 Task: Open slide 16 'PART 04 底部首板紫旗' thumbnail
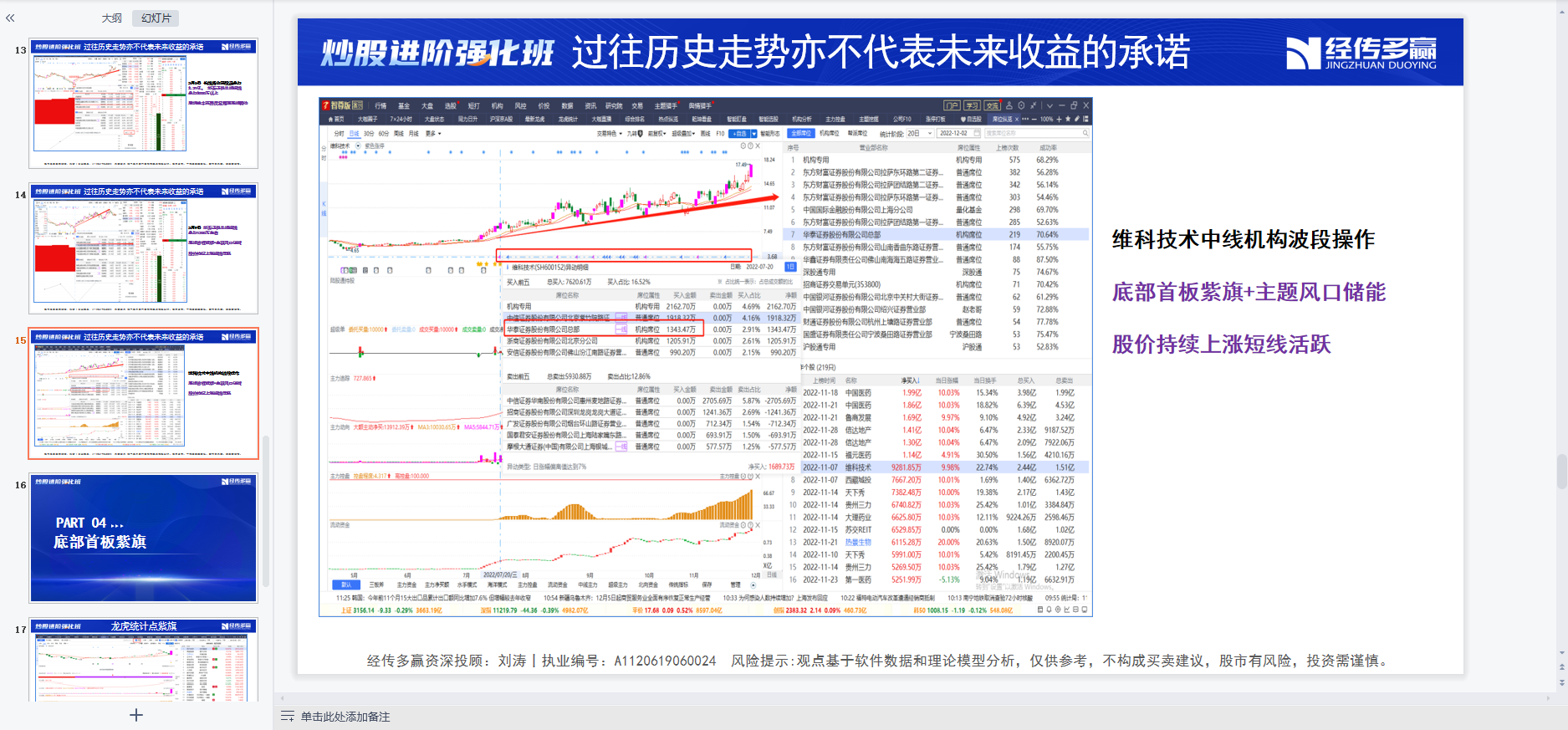(144, 538)
